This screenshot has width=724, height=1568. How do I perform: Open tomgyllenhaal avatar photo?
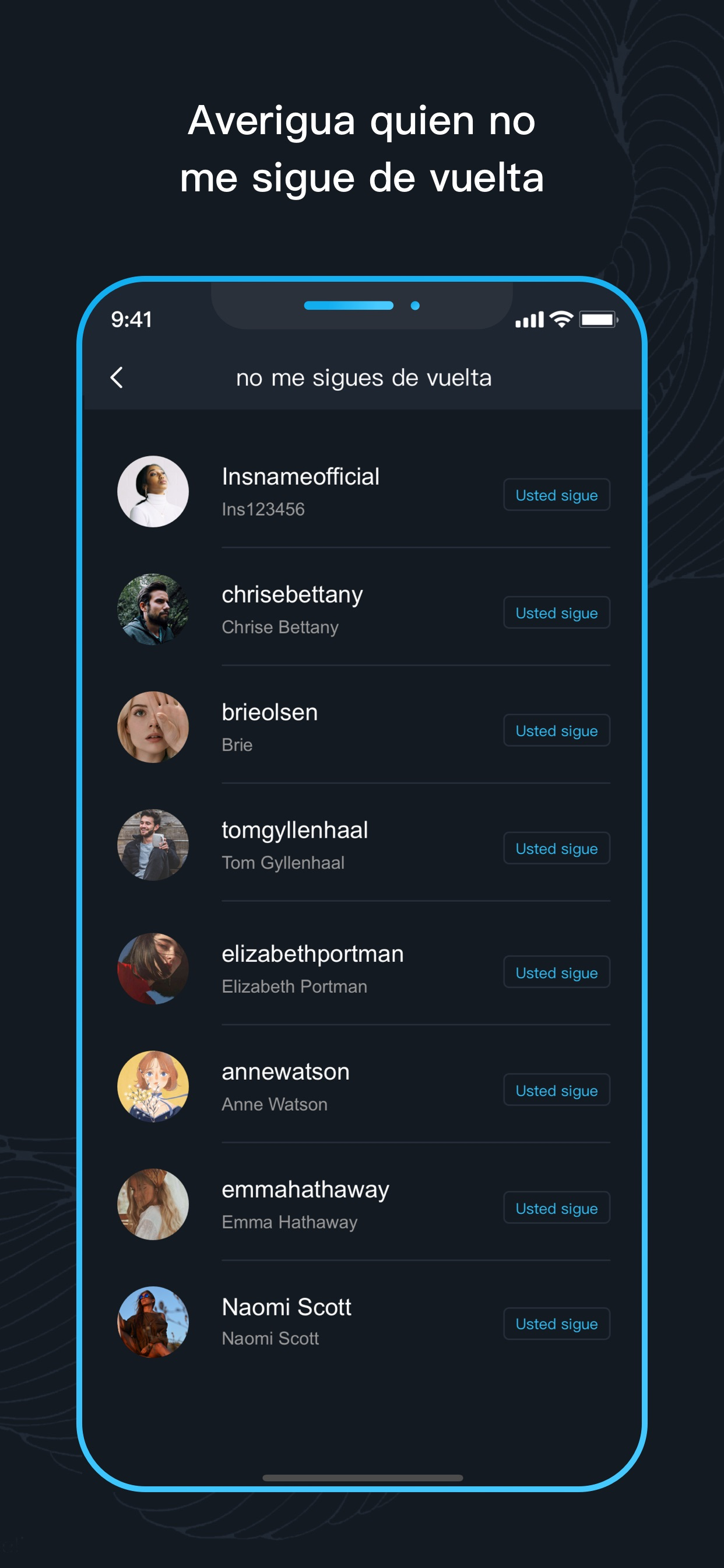pos(153,845)
